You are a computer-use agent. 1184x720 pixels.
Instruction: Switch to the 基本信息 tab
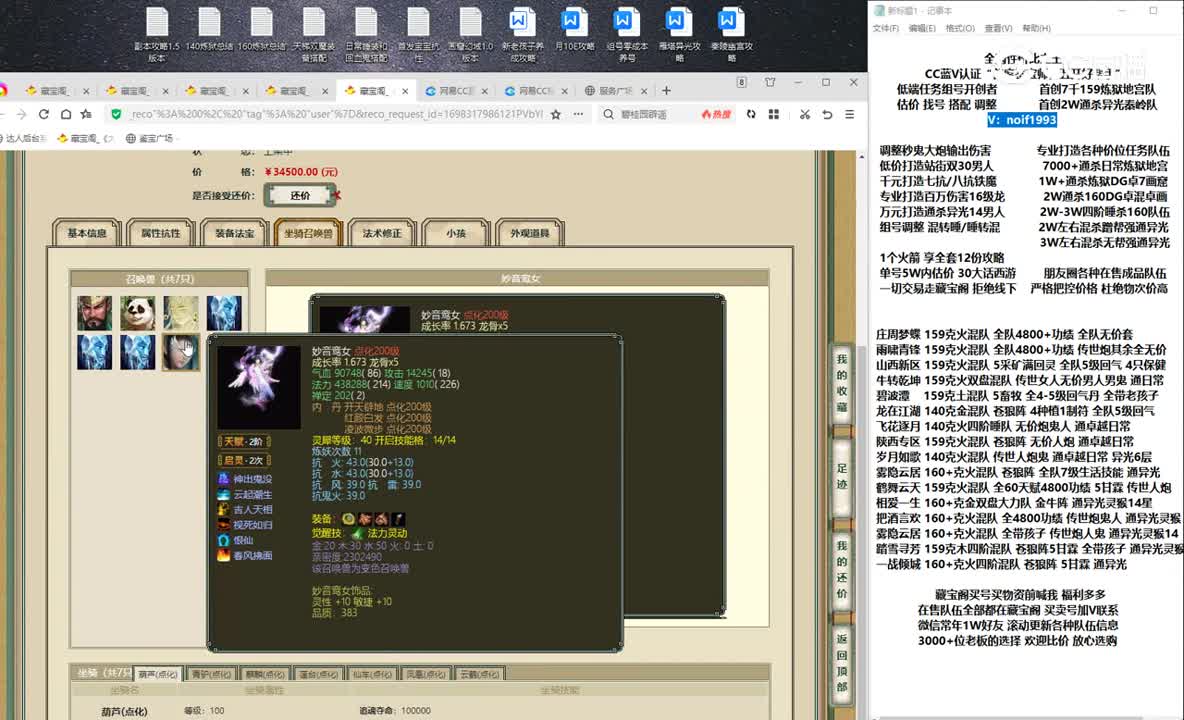coord(87,233)
